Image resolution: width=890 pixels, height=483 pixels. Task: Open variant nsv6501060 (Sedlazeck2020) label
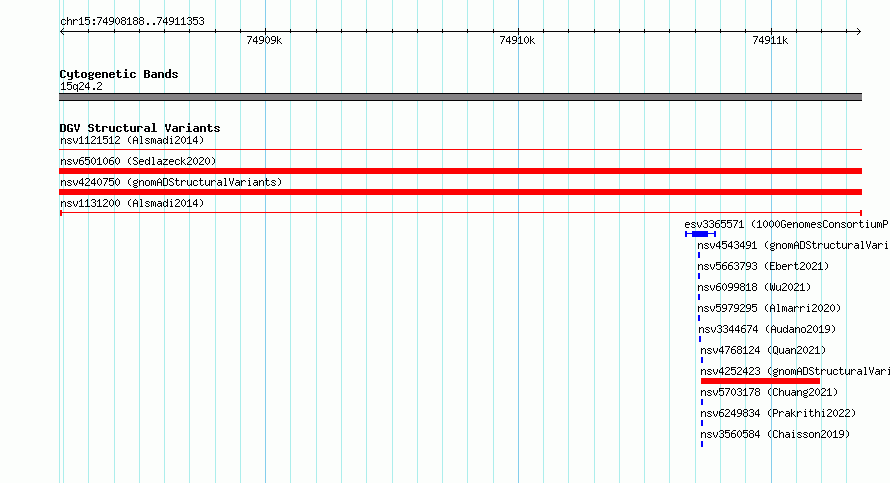[x=138, y=161]
